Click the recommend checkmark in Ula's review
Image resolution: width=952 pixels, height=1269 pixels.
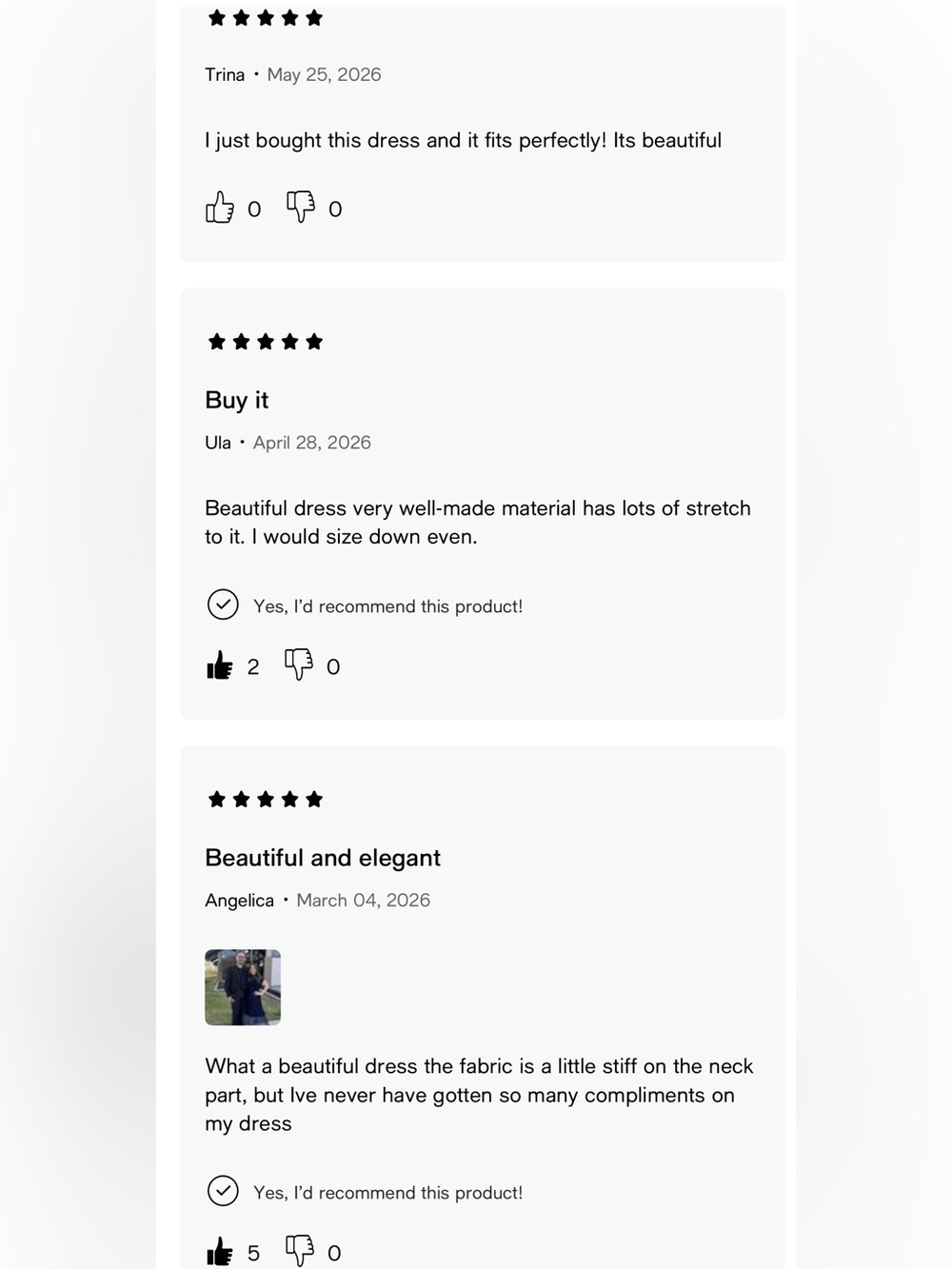point(223,605)
